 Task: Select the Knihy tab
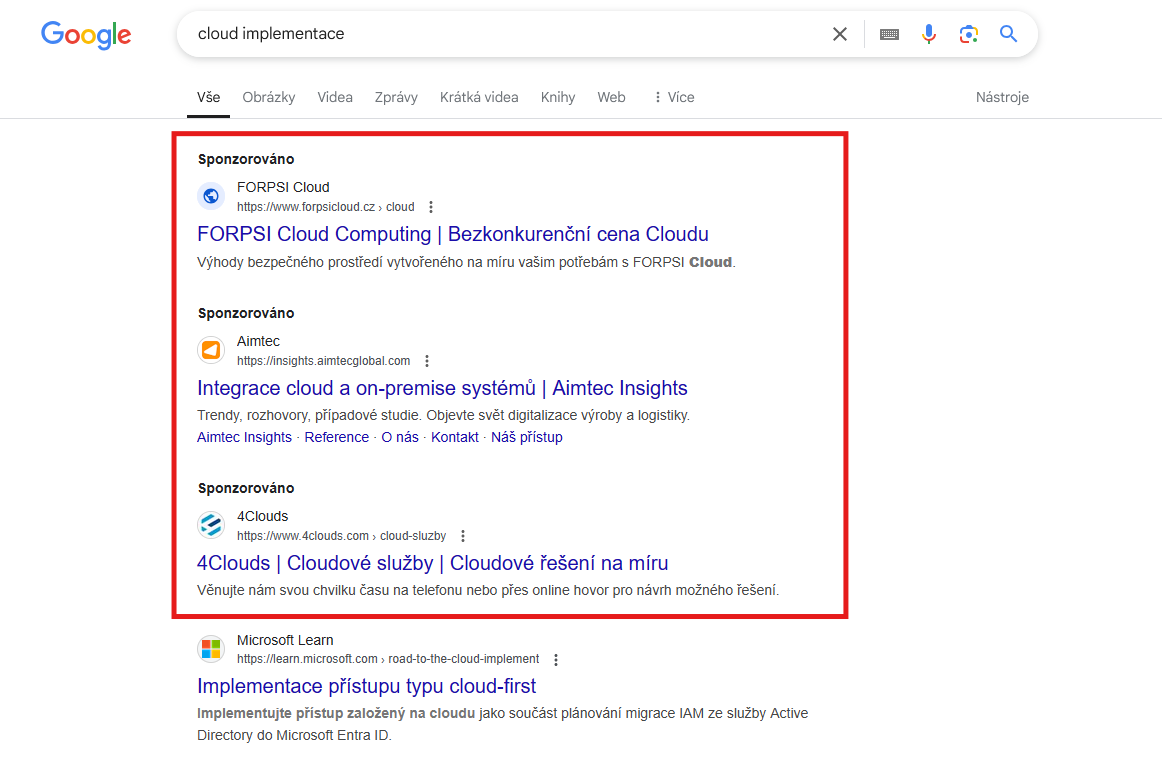coord(558,97)
